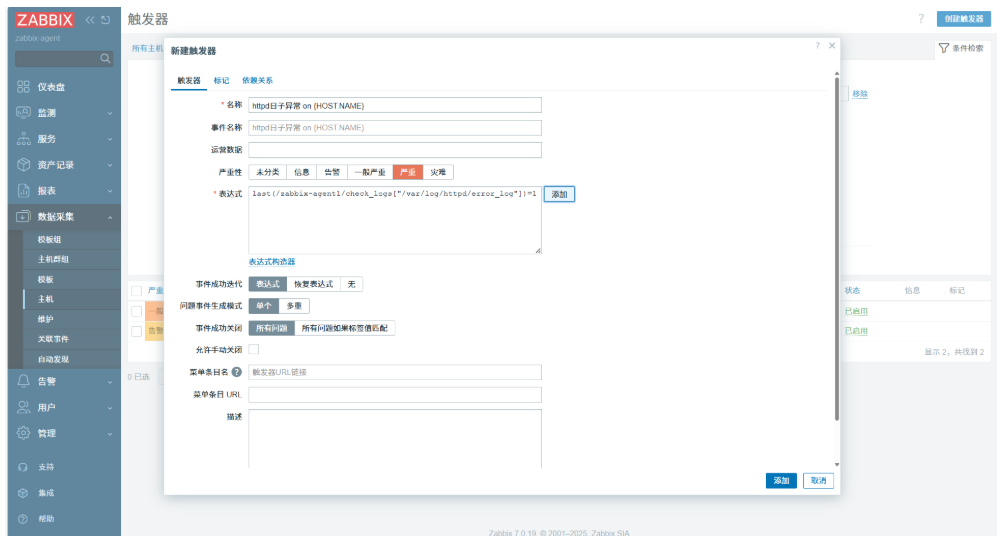
Task: Expand the 告警 menu chevron
Action: pyautogui.click(x=110, y=381)
